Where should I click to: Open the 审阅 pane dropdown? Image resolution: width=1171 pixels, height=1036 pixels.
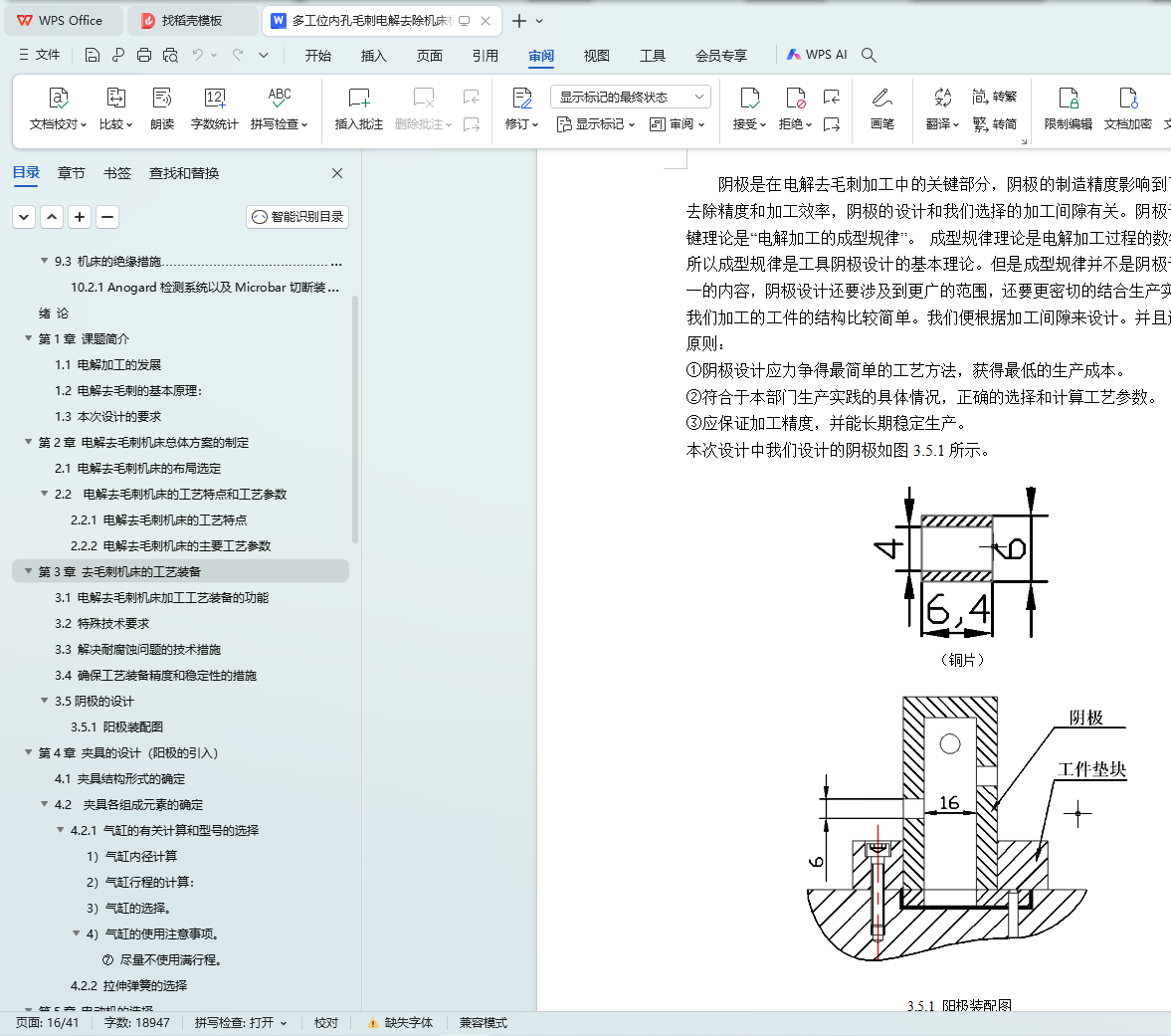tap(678, 124)
